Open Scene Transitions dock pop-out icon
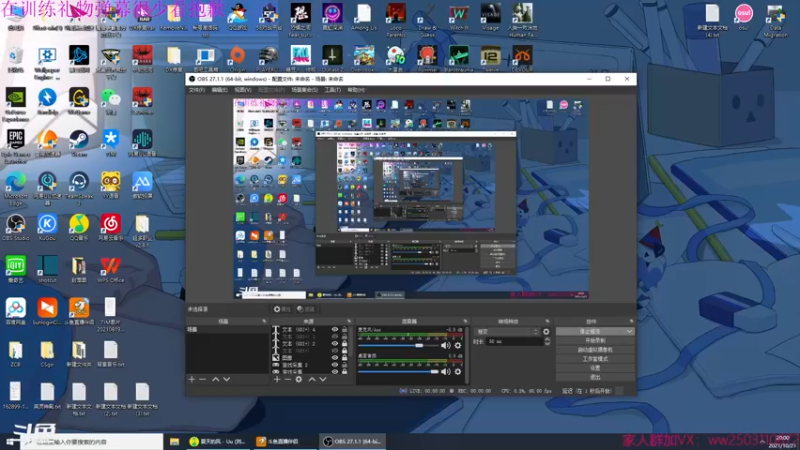The width and height of the screenshot is (800, 450). pos(547,321)
